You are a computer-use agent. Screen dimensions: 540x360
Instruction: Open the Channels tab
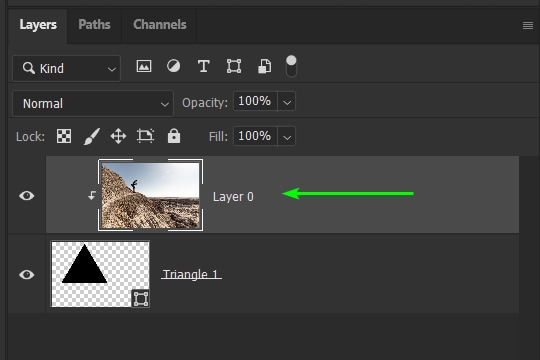[x=159, y=25]
